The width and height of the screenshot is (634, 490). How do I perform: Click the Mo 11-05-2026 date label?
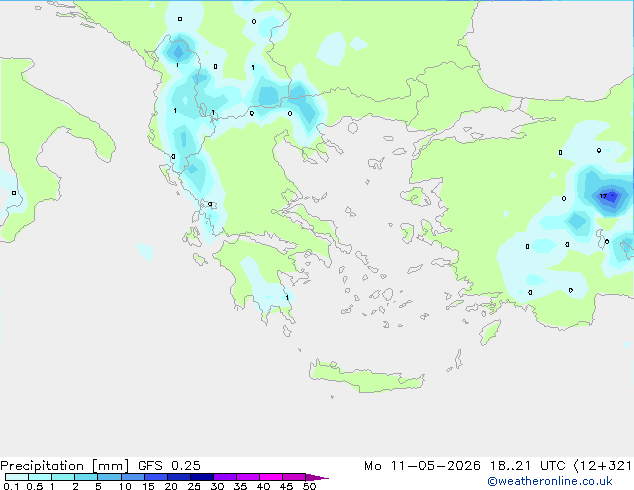click(x=422, y=466)
